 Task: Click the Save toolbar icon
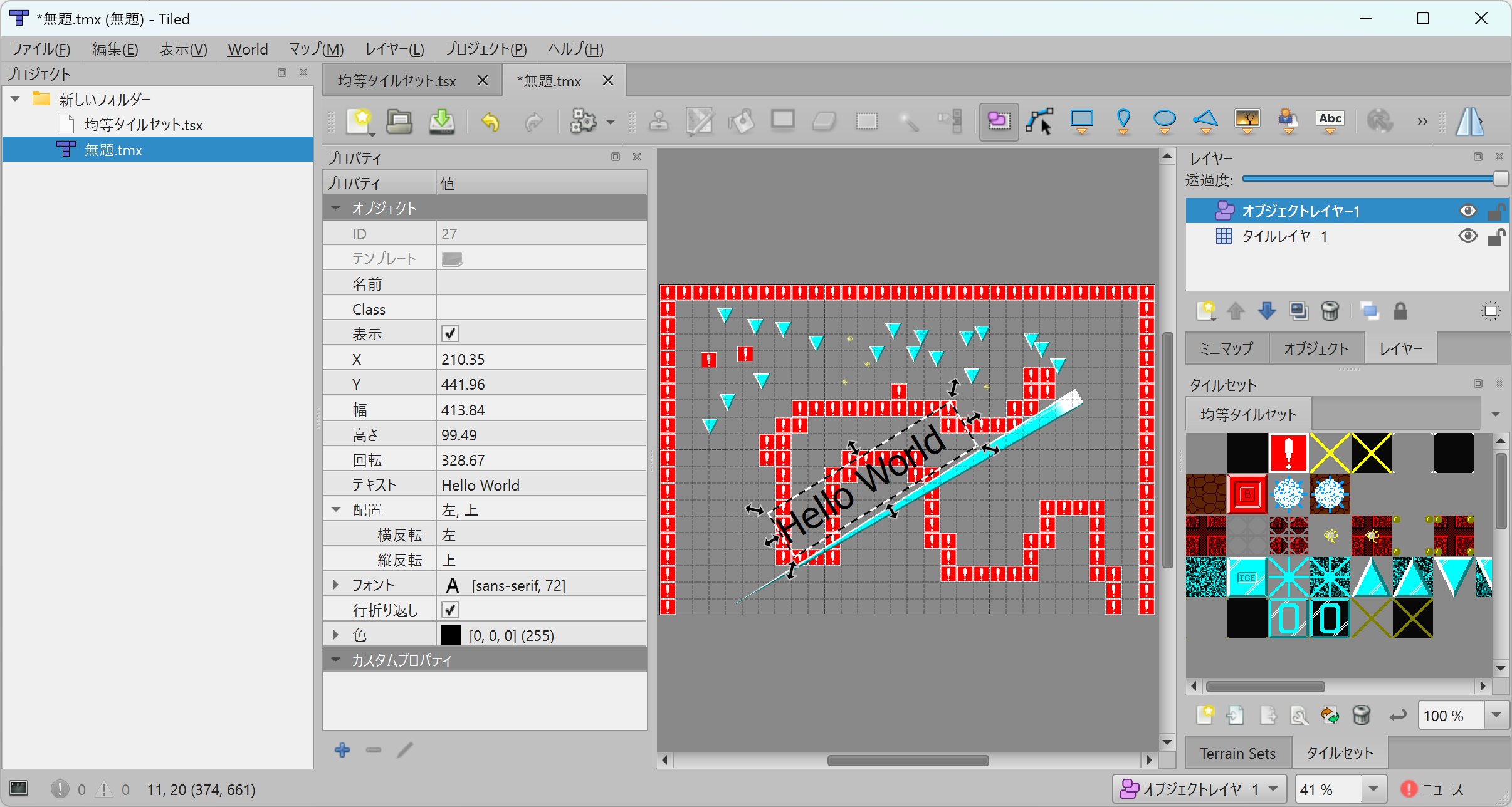coord(442,121)
